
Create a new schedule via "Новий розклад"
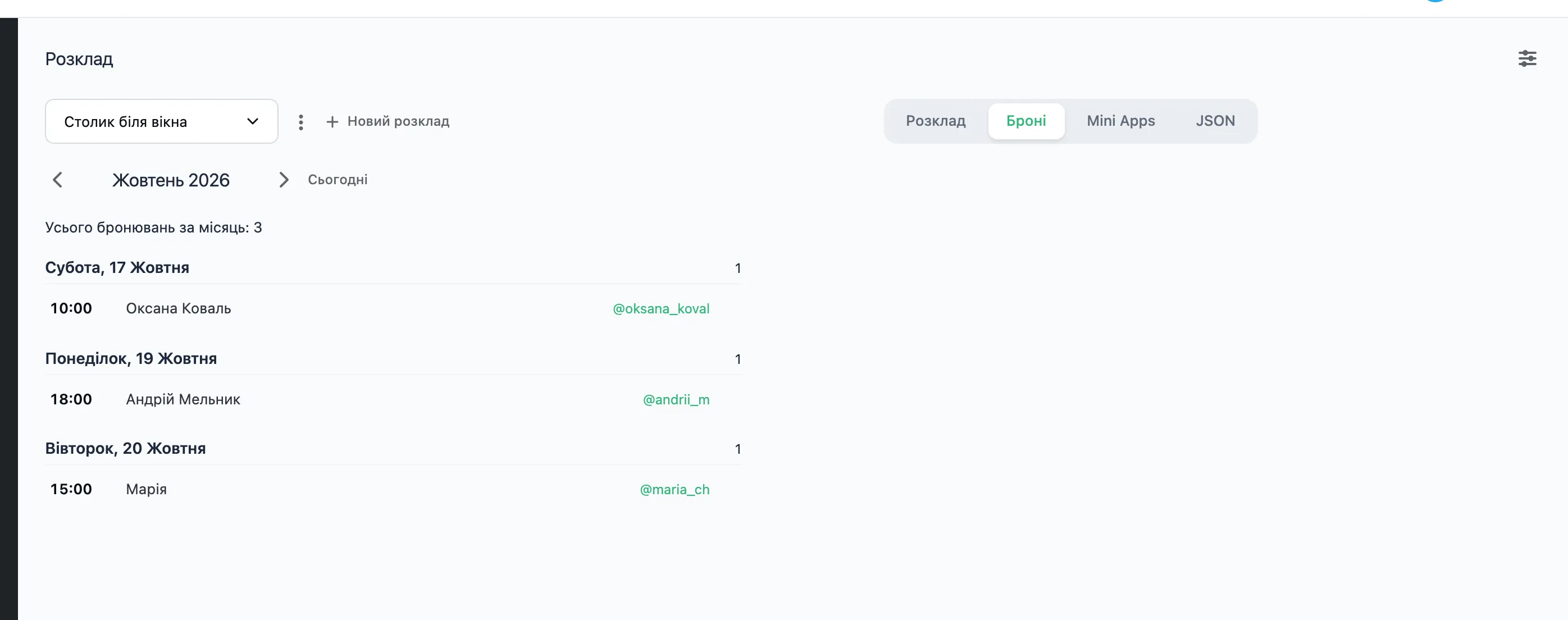(388, 121)
